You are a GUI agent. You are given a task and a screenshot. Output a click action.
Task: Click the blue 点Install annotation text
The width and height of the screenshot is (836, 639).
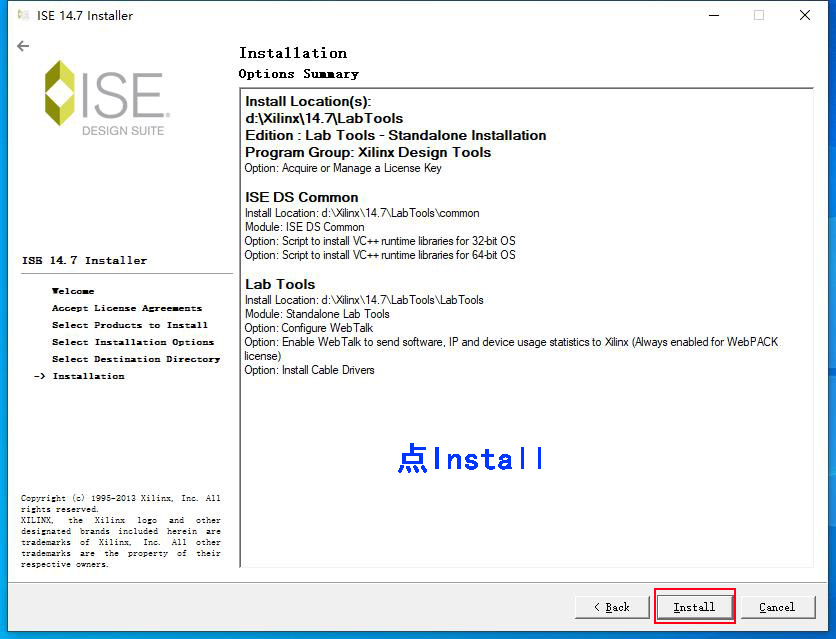pyautogui.click(x=470, y=459)
